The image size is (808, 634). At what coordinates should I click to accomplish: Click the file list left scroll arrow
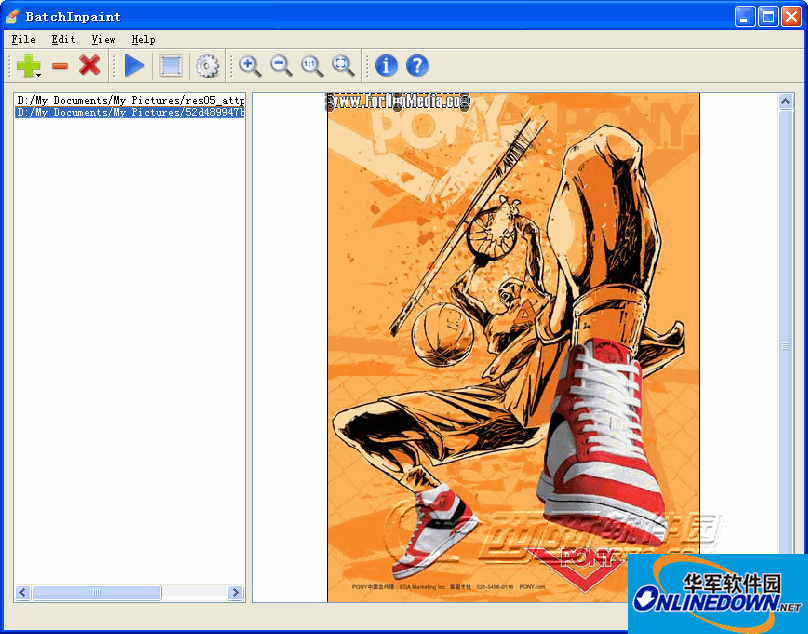click(x=22, y=592)
